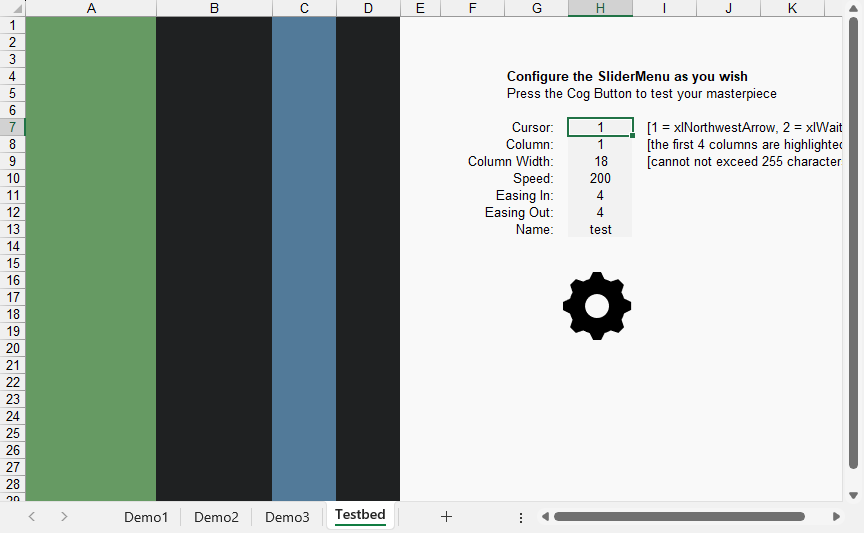864x533 pixels.
Task: Select the green column A header
Action: coord(91,8)
